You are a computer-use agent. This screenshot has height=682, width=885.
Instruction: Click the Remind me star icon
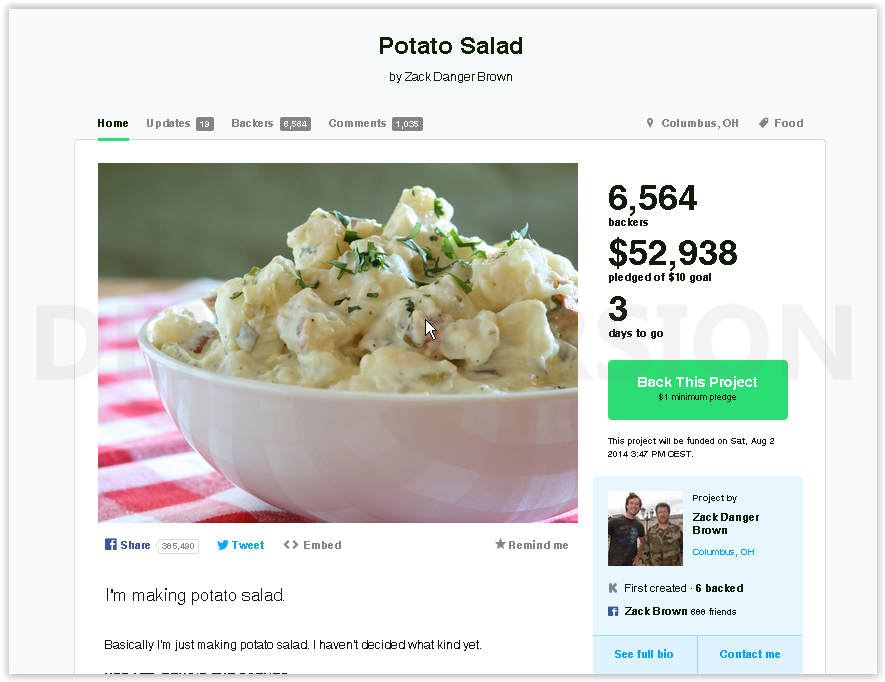click(x=500, y=544)
